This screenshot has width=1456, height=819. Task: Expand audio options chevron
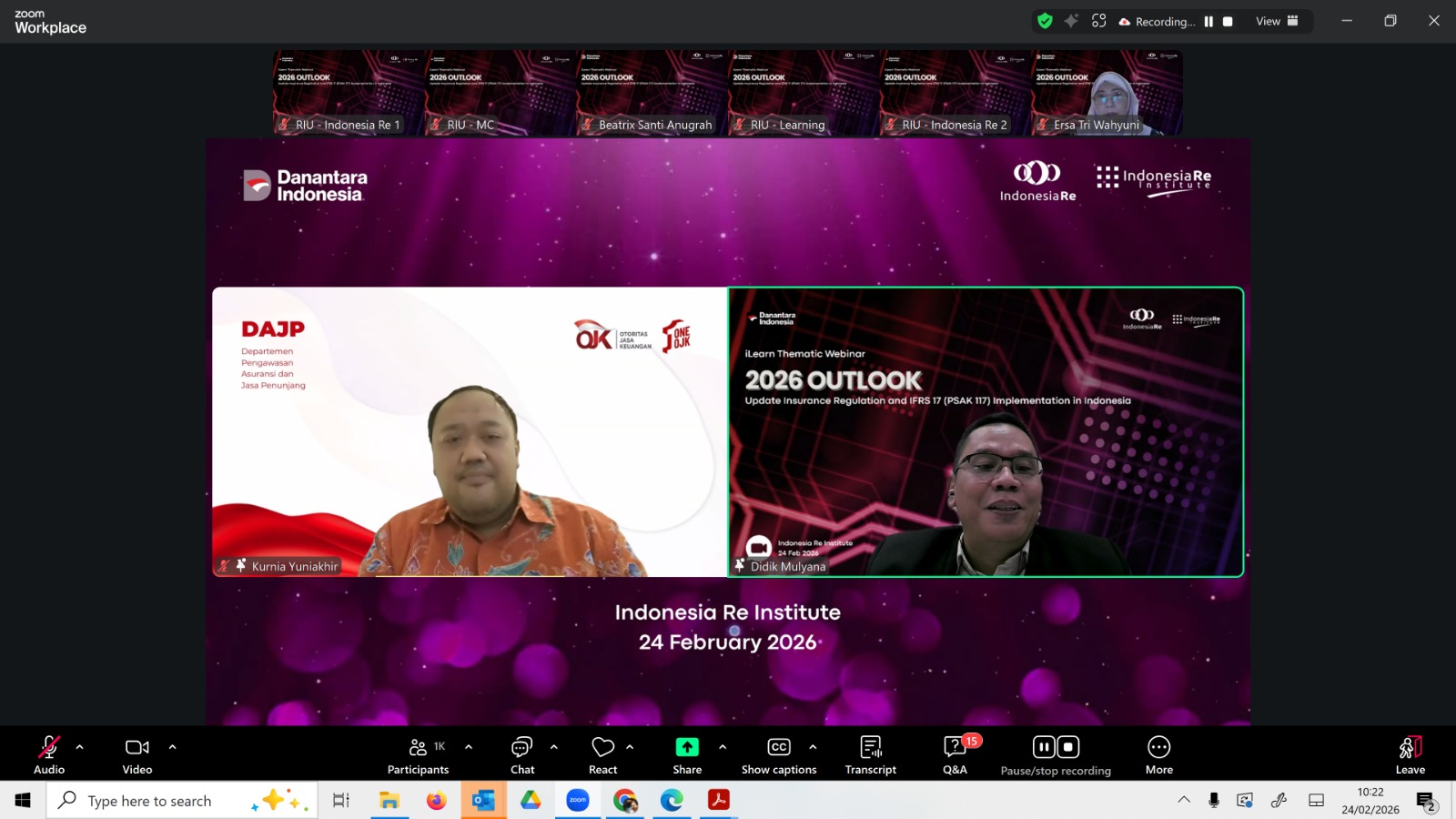tap(80, 747)
